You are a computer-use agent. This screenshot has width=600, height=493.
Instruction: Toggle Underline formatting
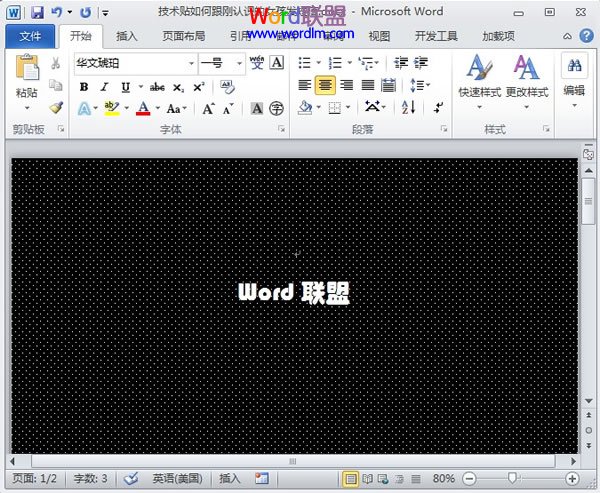point(126,87)
